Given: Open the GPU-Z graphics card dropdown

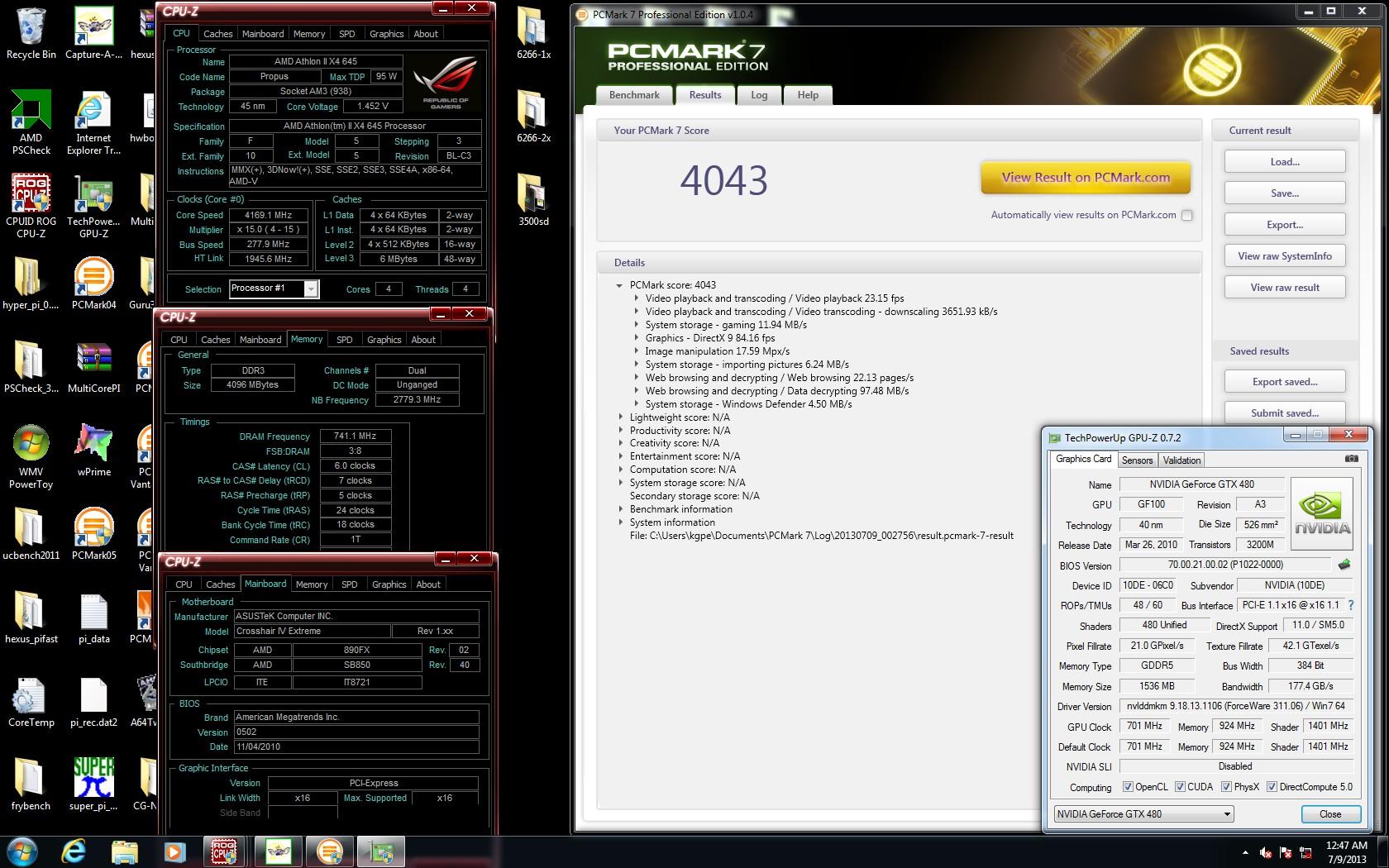Looking at the screenshot, I should click(x=1143, y=814).
